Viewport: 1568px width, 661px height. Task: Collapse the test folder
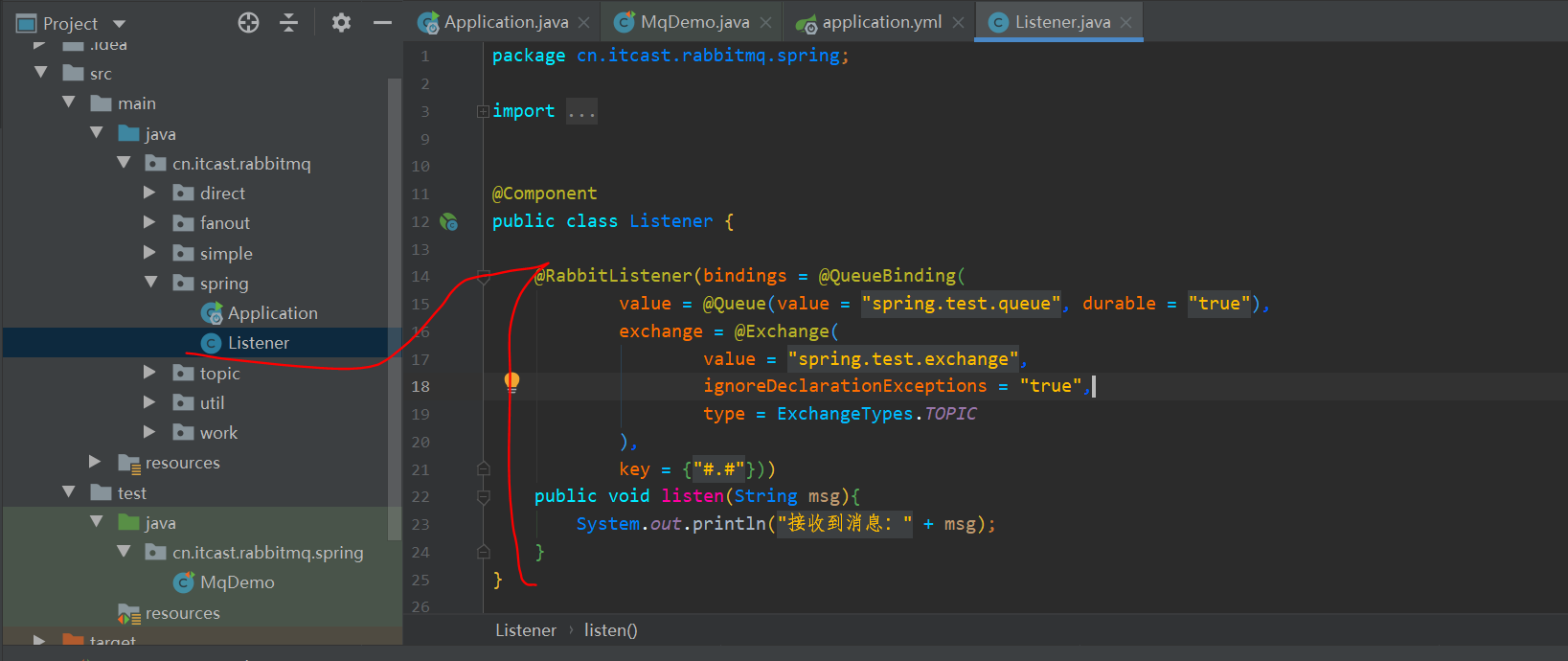68,492
